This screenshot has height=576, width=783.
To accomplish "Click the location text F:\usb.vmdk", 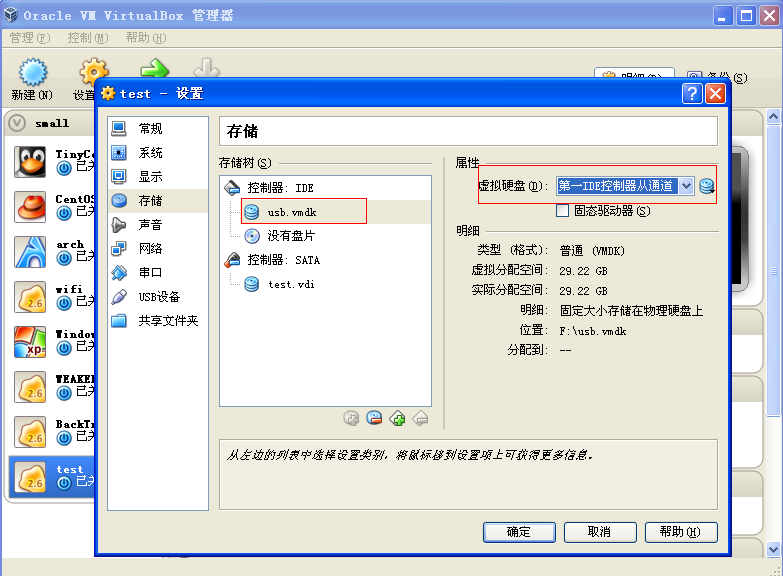I will pyautogui.click(x=593, y=331).
